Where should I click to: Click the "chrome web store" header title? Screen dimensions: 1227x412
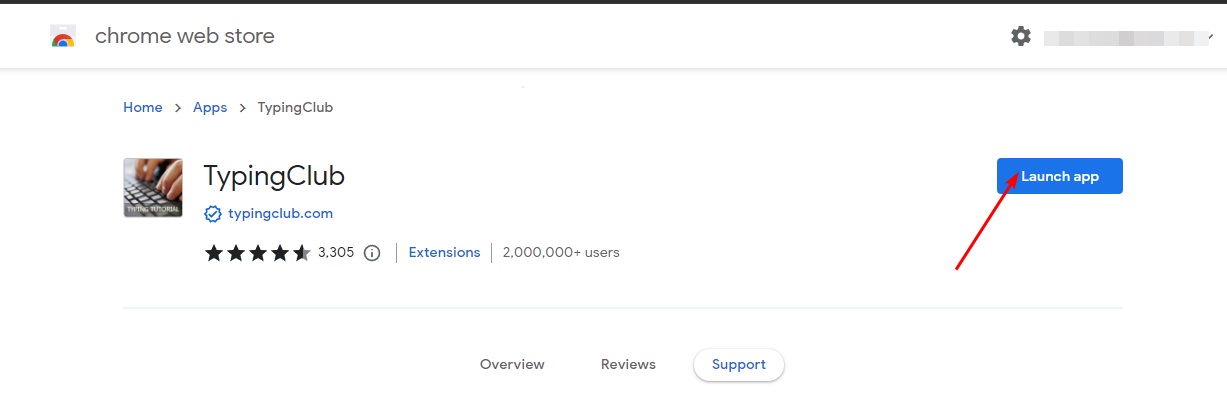coord(184,37)
